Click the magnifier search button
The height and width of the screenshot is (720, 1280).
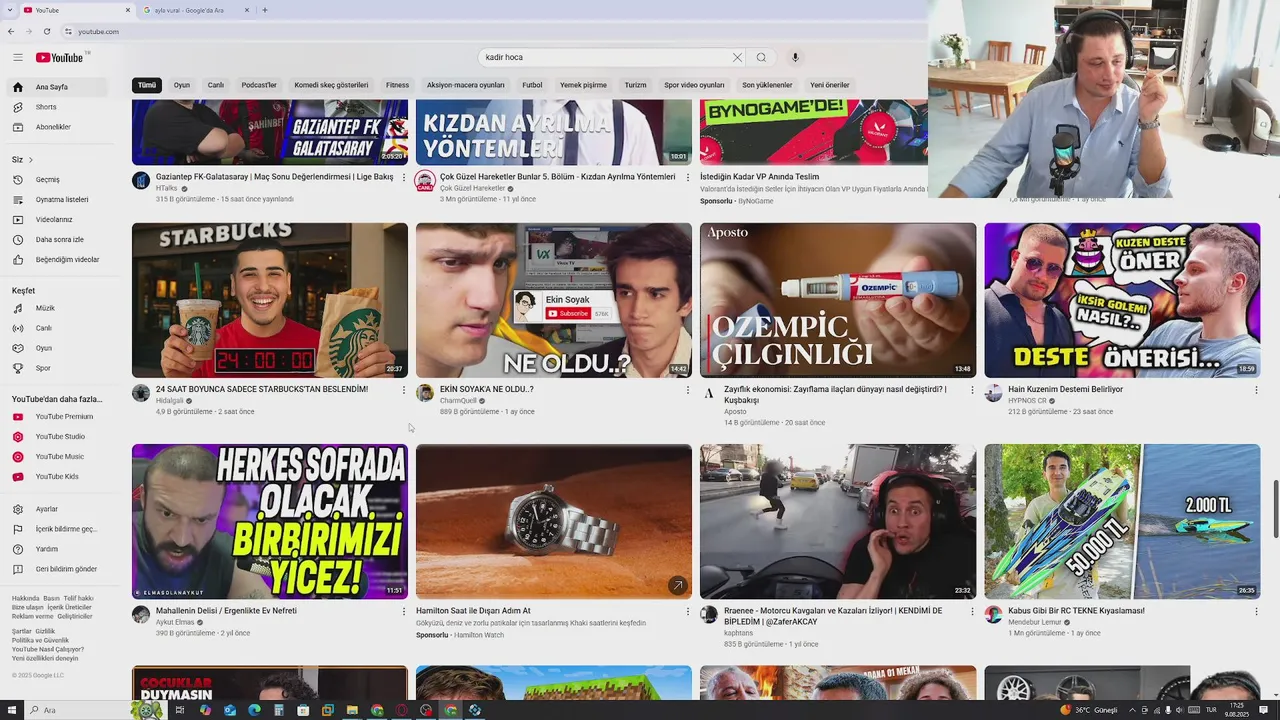click(761, 57)
